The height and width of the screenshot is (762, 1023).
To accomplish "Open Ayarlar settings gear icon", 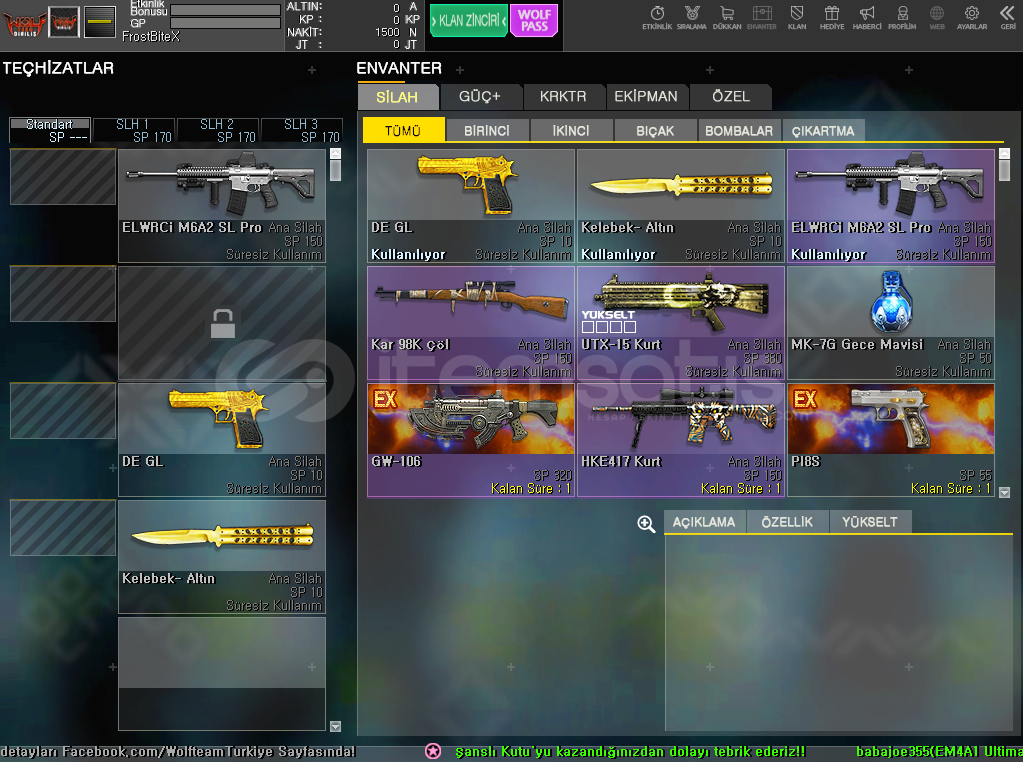I will tap(972, 16).
